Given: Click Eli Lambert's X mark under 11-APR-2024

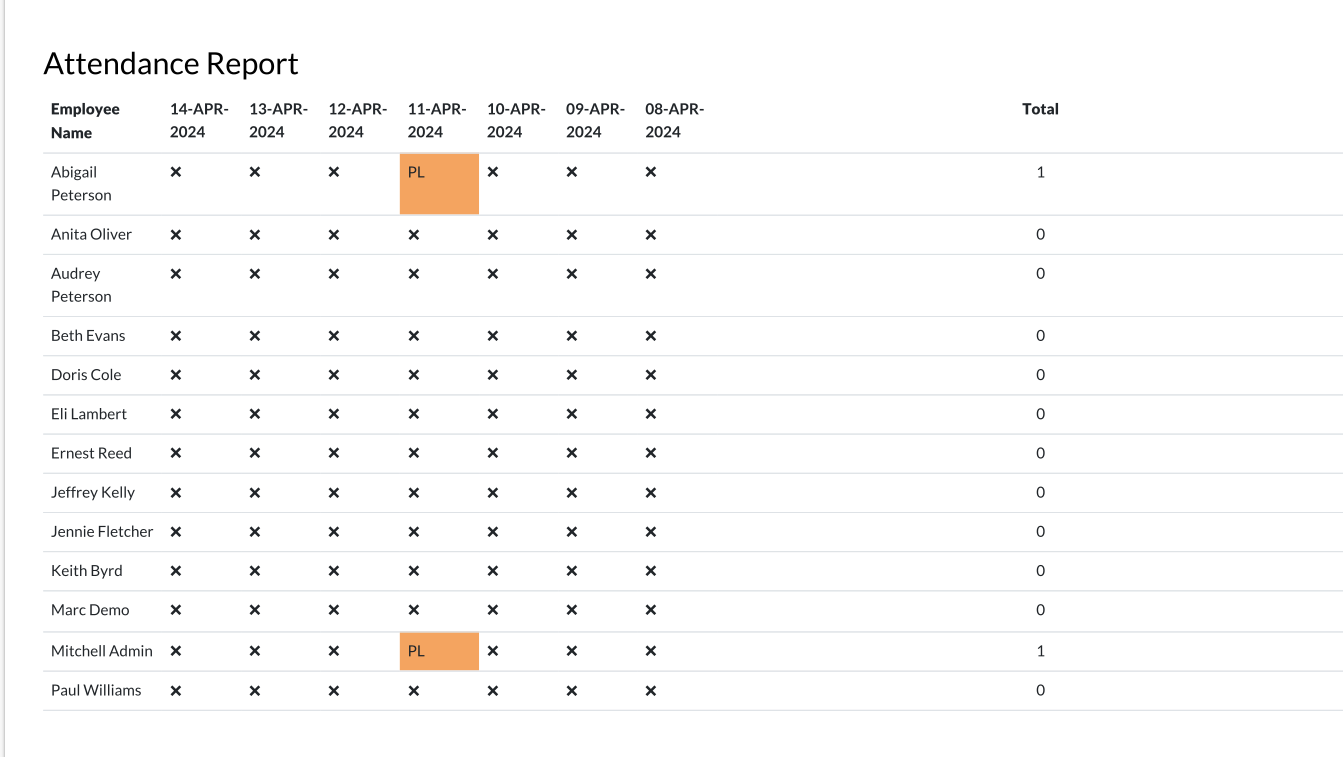Looking at the screenshot, I should [413, 414].
